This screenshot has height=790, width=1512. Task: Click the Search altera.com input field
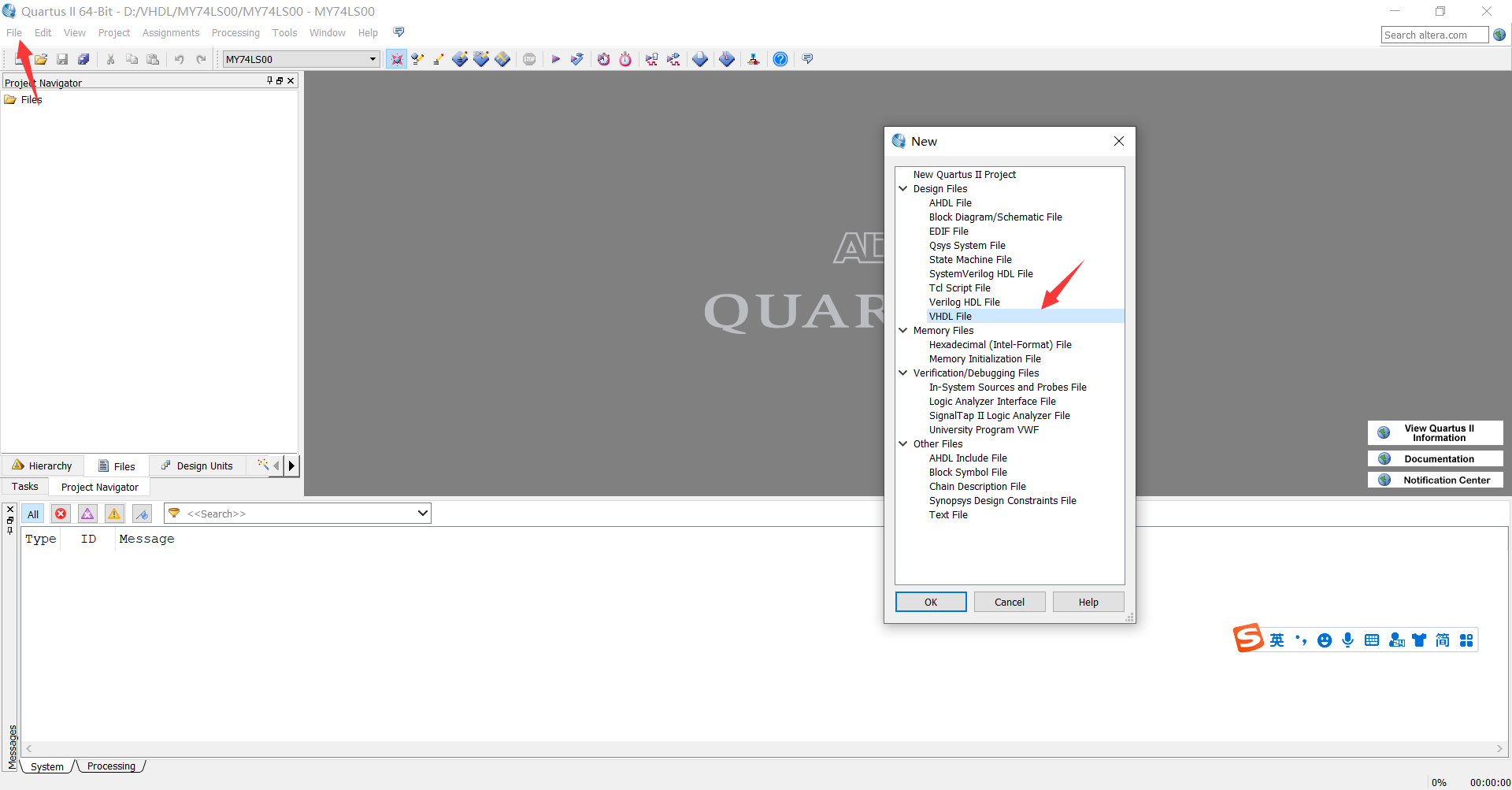click(1435, 35)
